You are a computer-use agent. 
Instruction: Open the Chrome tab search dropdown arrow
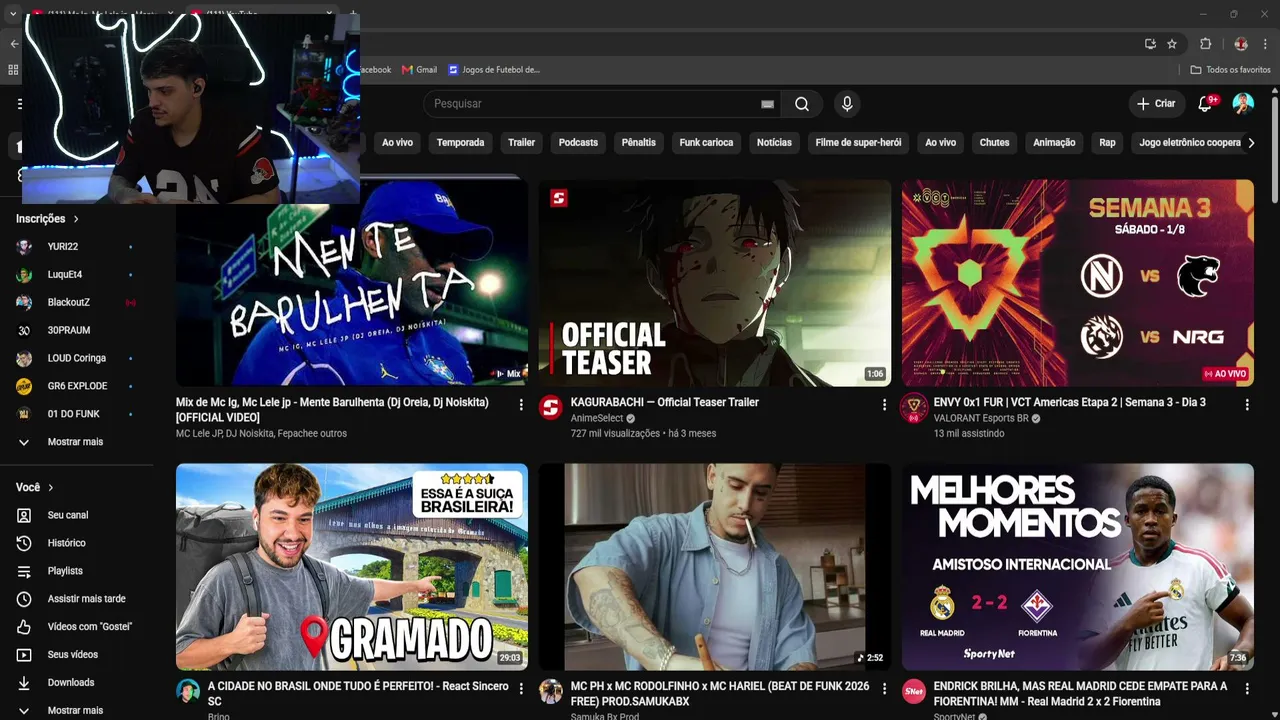(x=13, y=14)
